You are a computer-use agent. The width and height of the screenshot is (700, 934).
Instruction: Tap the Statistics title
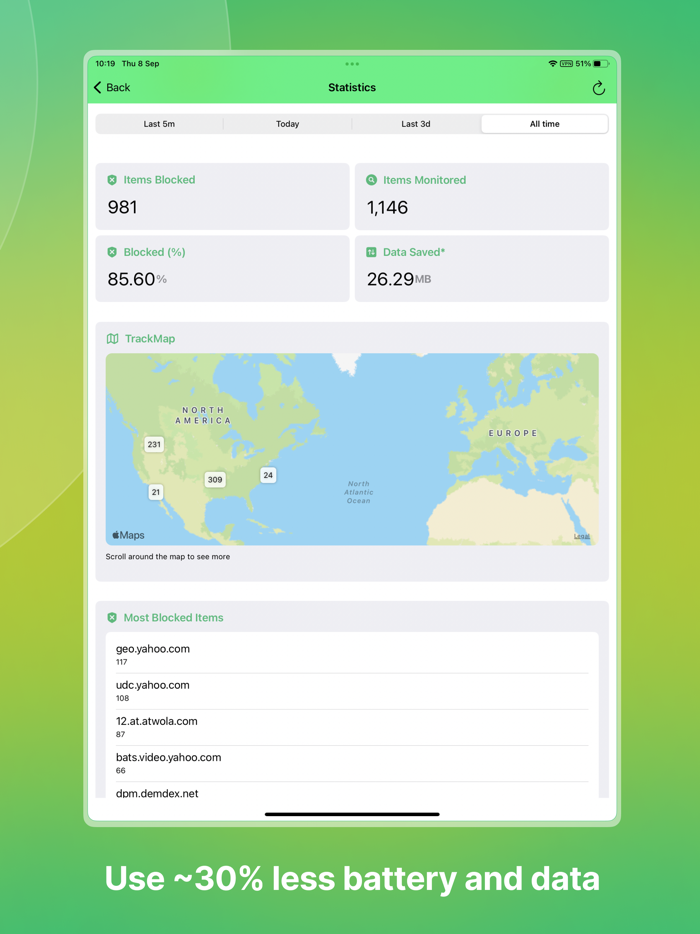pyautogui.click(x=352, y=88)
